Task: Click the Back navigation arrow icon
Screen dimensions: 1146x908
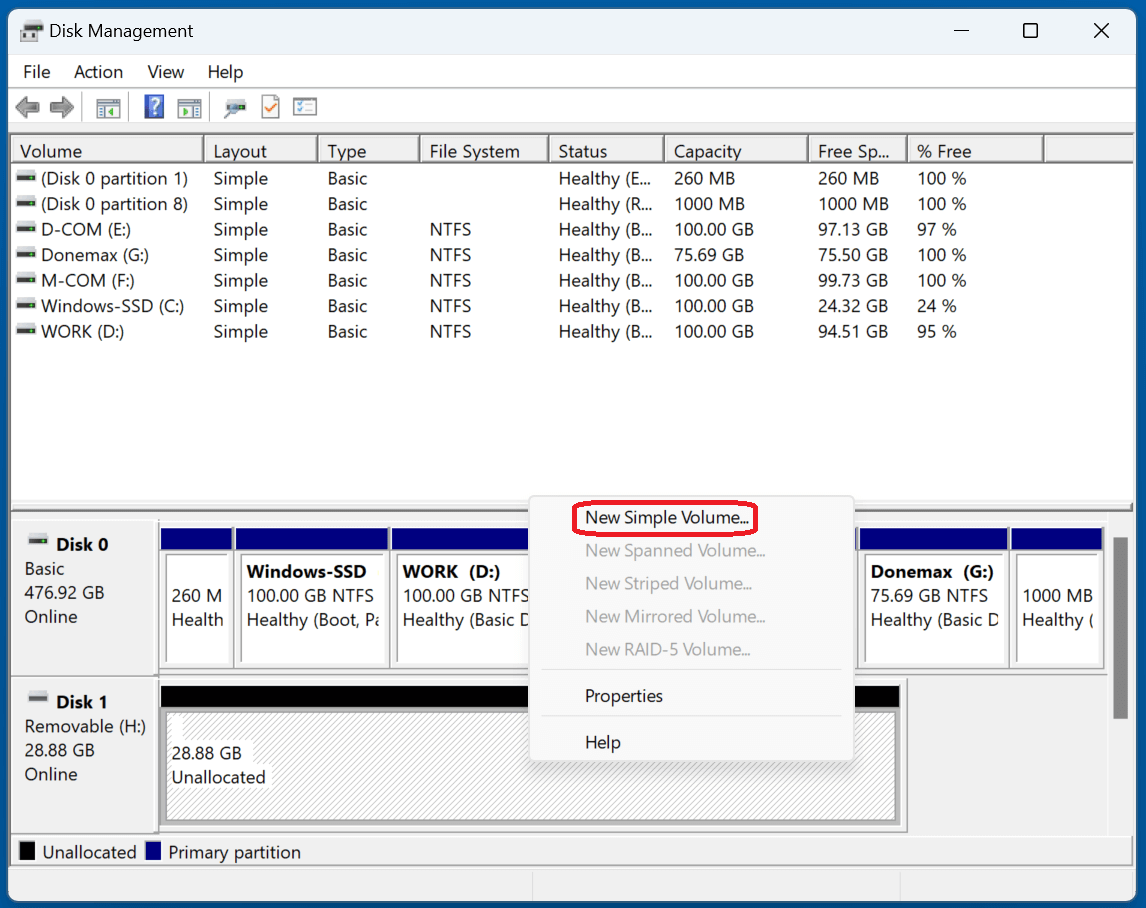Action: click(x=28, y=107)
